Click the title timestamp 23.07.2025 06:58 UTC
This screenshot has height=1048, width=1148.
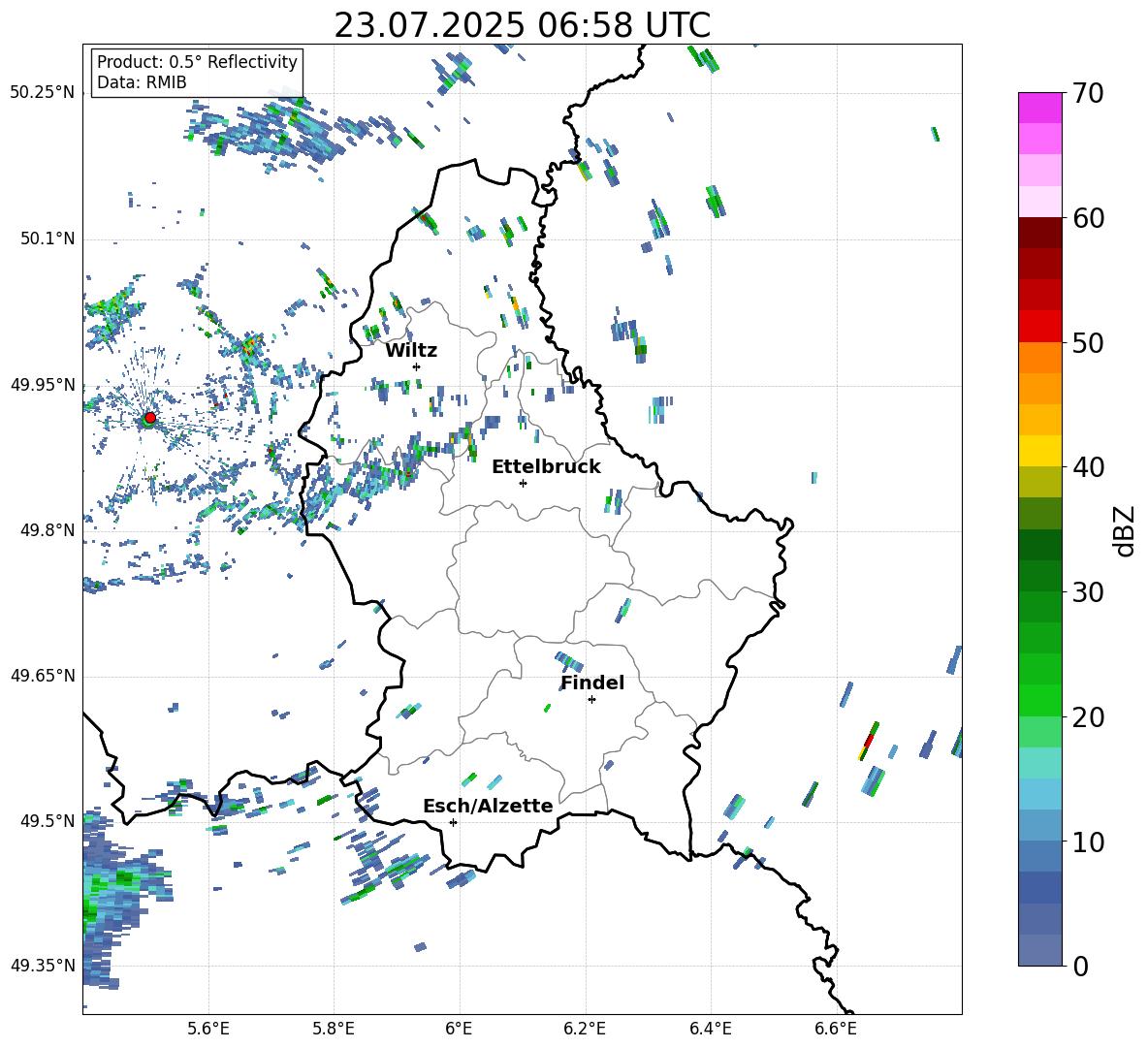pos(522,25)
